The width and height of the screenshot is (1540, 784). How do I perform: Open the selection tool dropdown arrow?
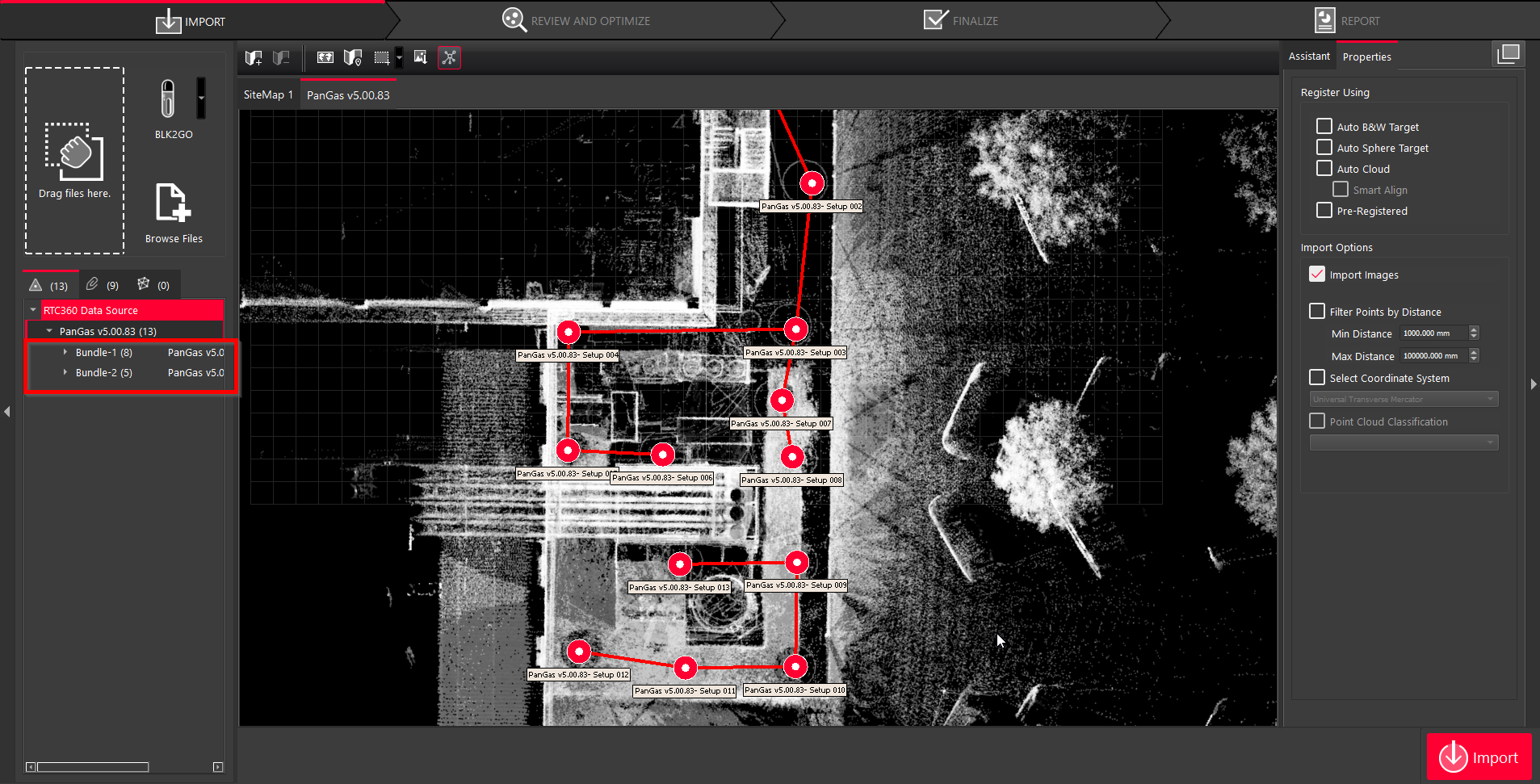coord(399,57)
